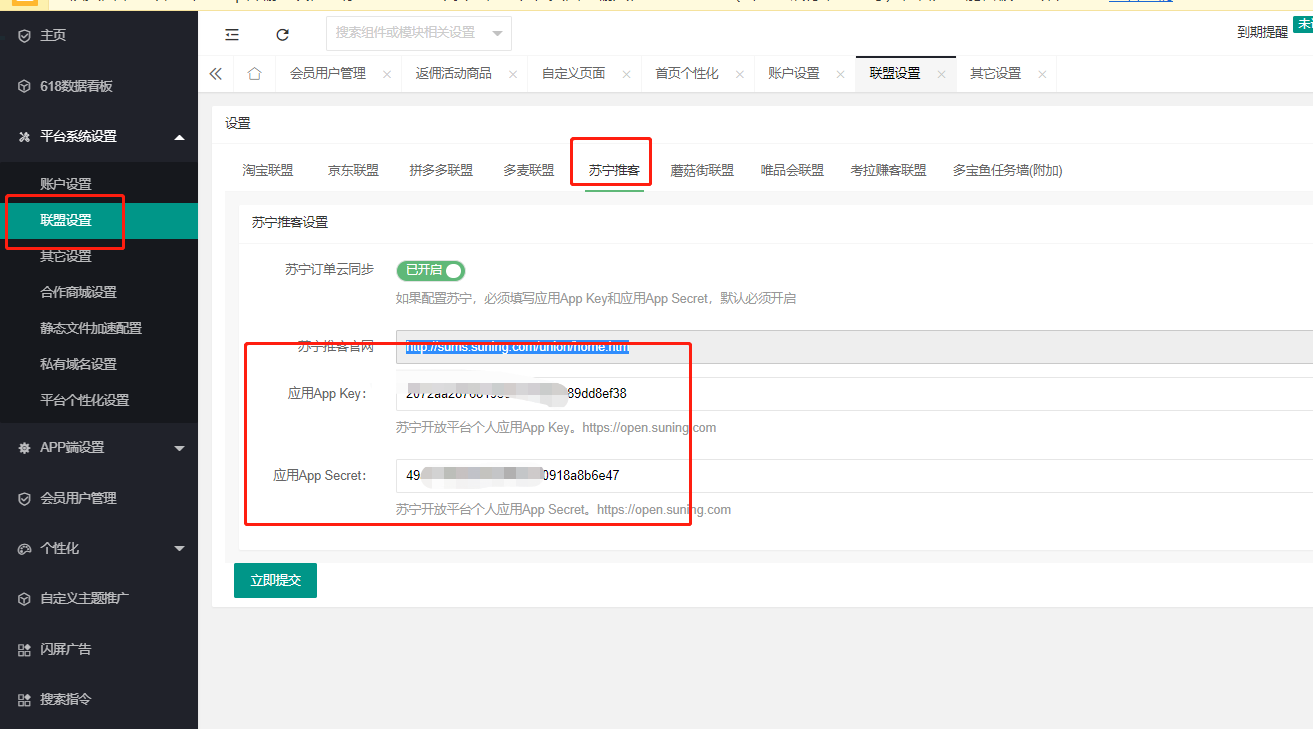Select the 苏宁推客 settings tab
Viewport: 1313px width, 729px height.
tap(614, 171)
